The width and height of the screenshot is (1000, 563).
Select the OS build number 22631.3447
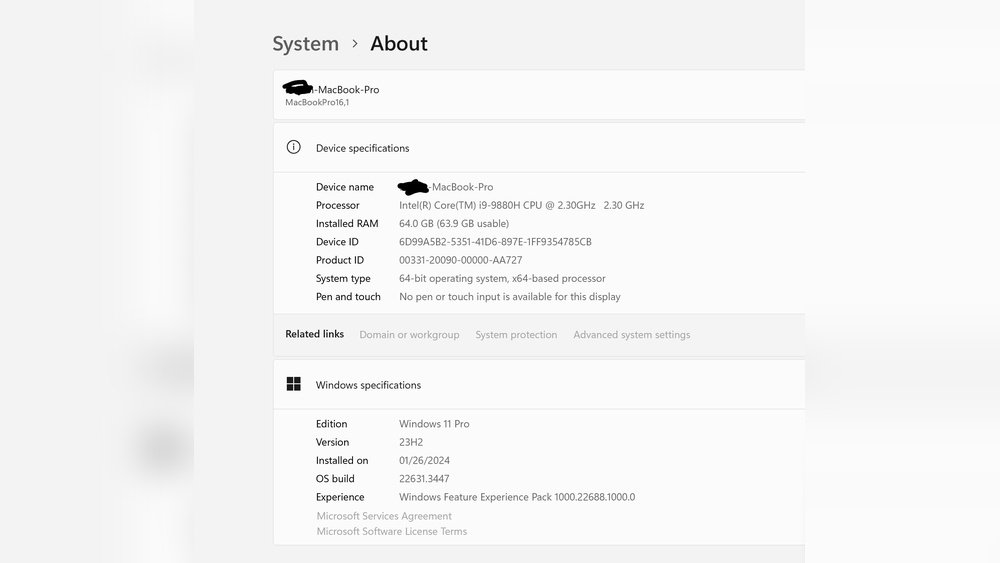pyautogui.click(x=424, y=479)
